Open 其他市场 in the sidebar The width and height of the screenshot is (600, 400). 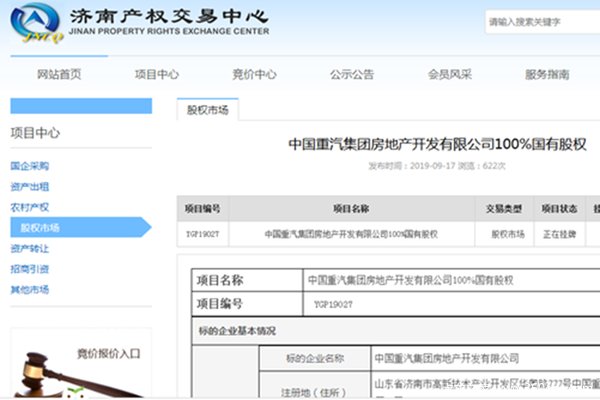click(x=30, y=290)
